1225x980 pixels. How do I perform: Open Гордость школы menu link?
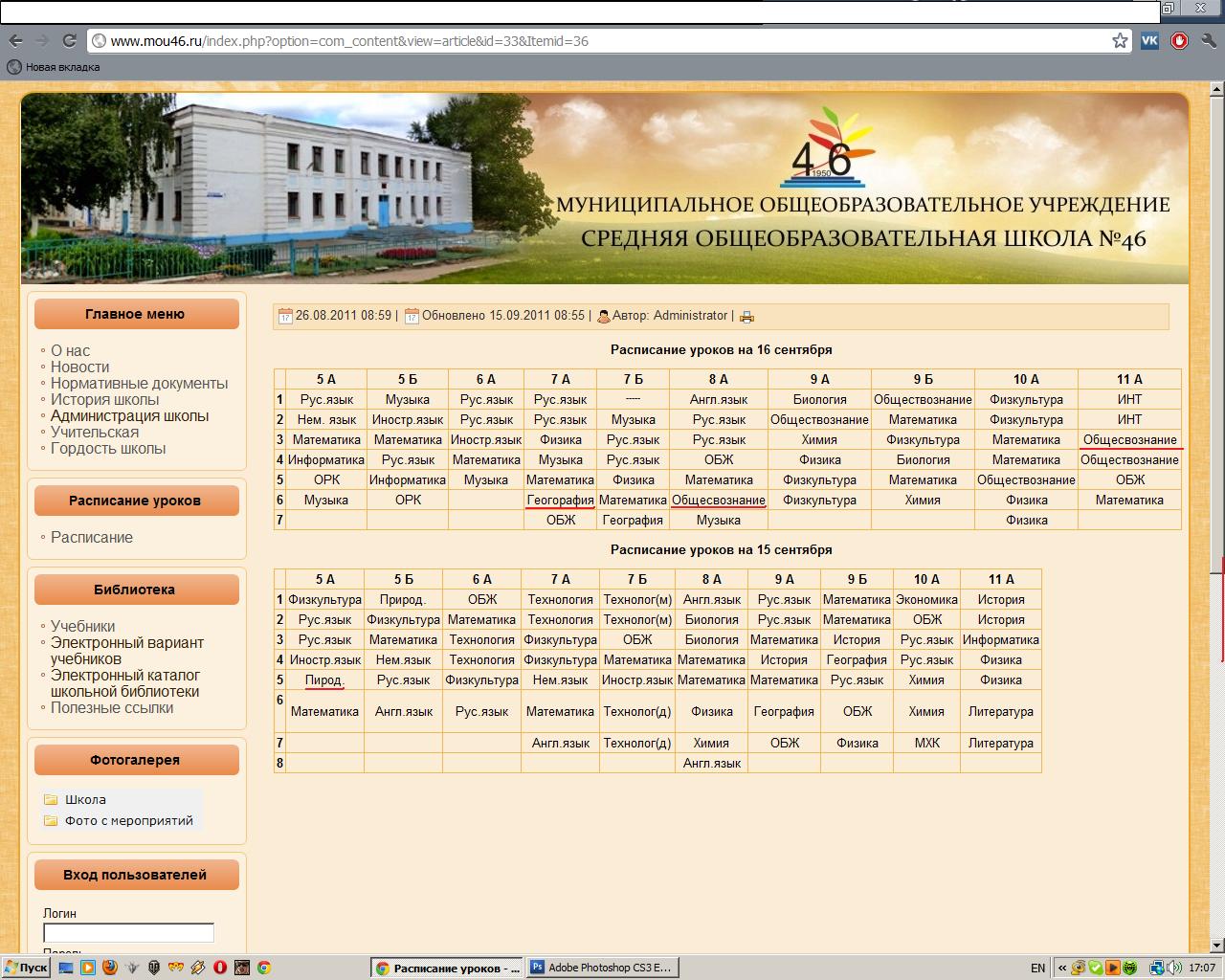coord(108,448)
